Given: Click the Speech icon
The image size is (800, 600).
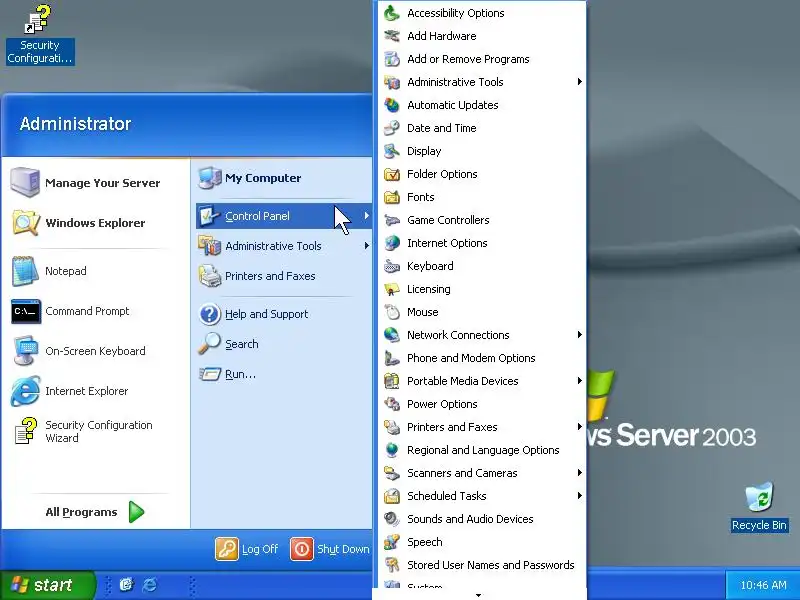Looking at the screenshot, I should pos(392,542).
